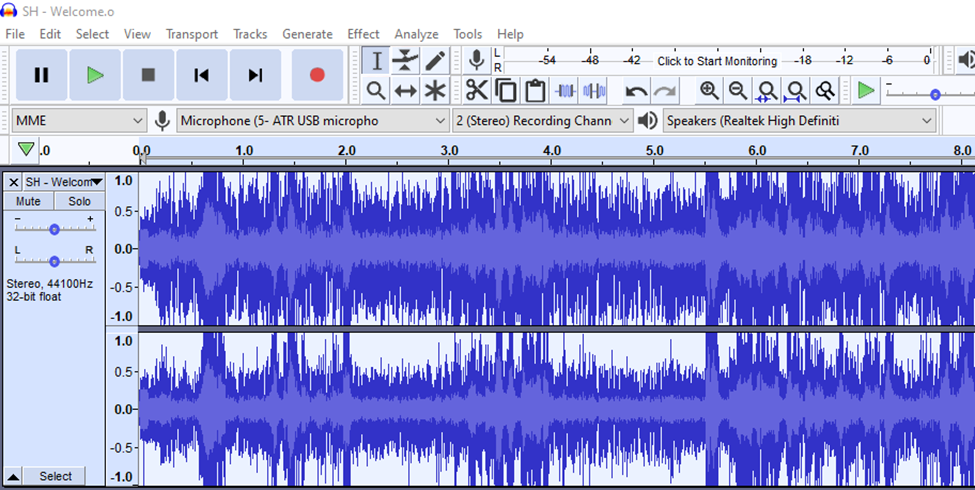
Task: Open the Tracks menu
Action: point(250,34)
